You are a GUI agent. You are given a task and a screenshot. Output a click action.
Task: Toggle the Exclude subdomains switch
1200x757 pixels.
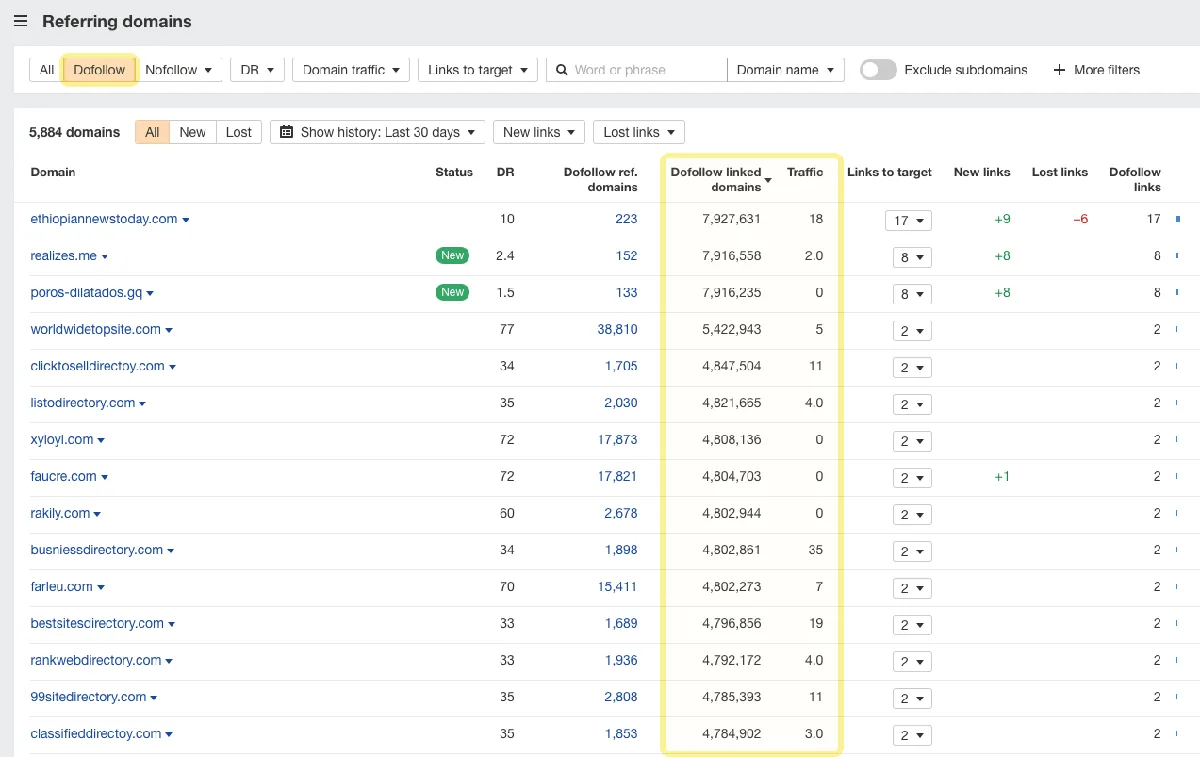(x=878, y=70)
